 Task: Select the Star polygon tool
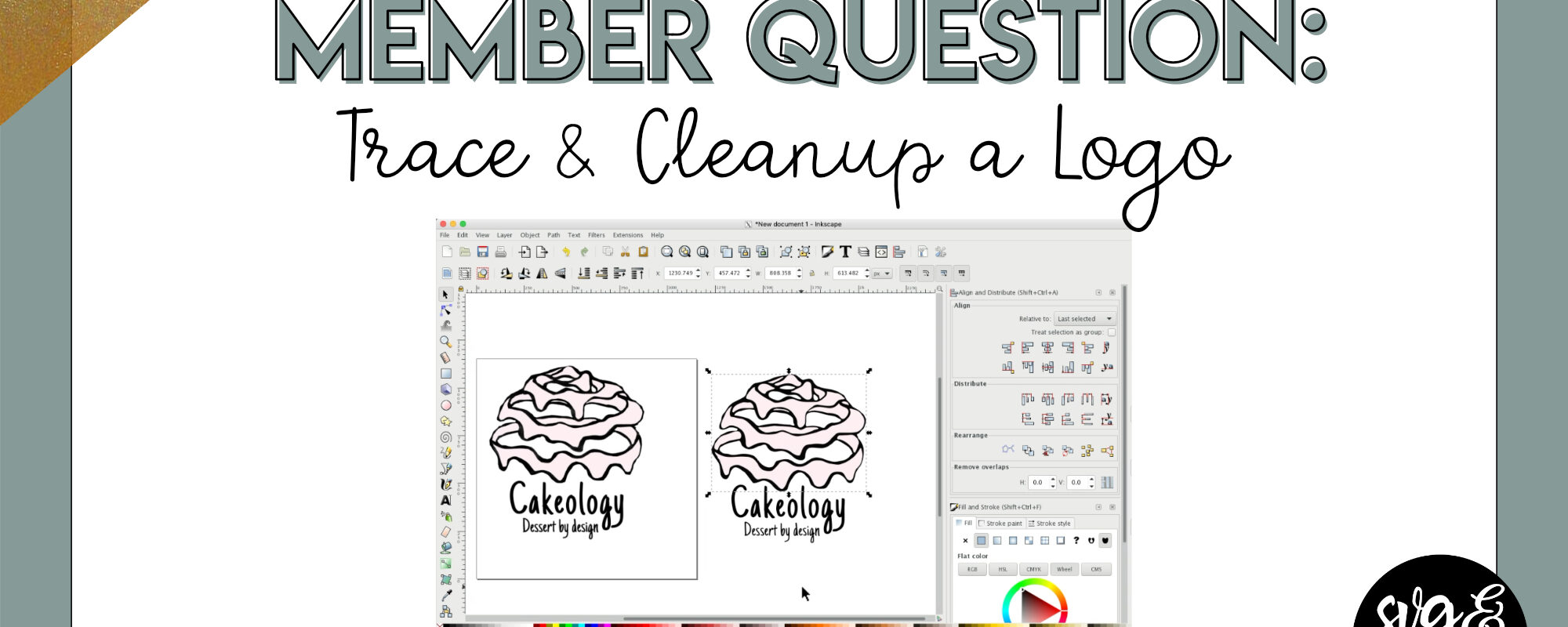click(x=445, y=421)
